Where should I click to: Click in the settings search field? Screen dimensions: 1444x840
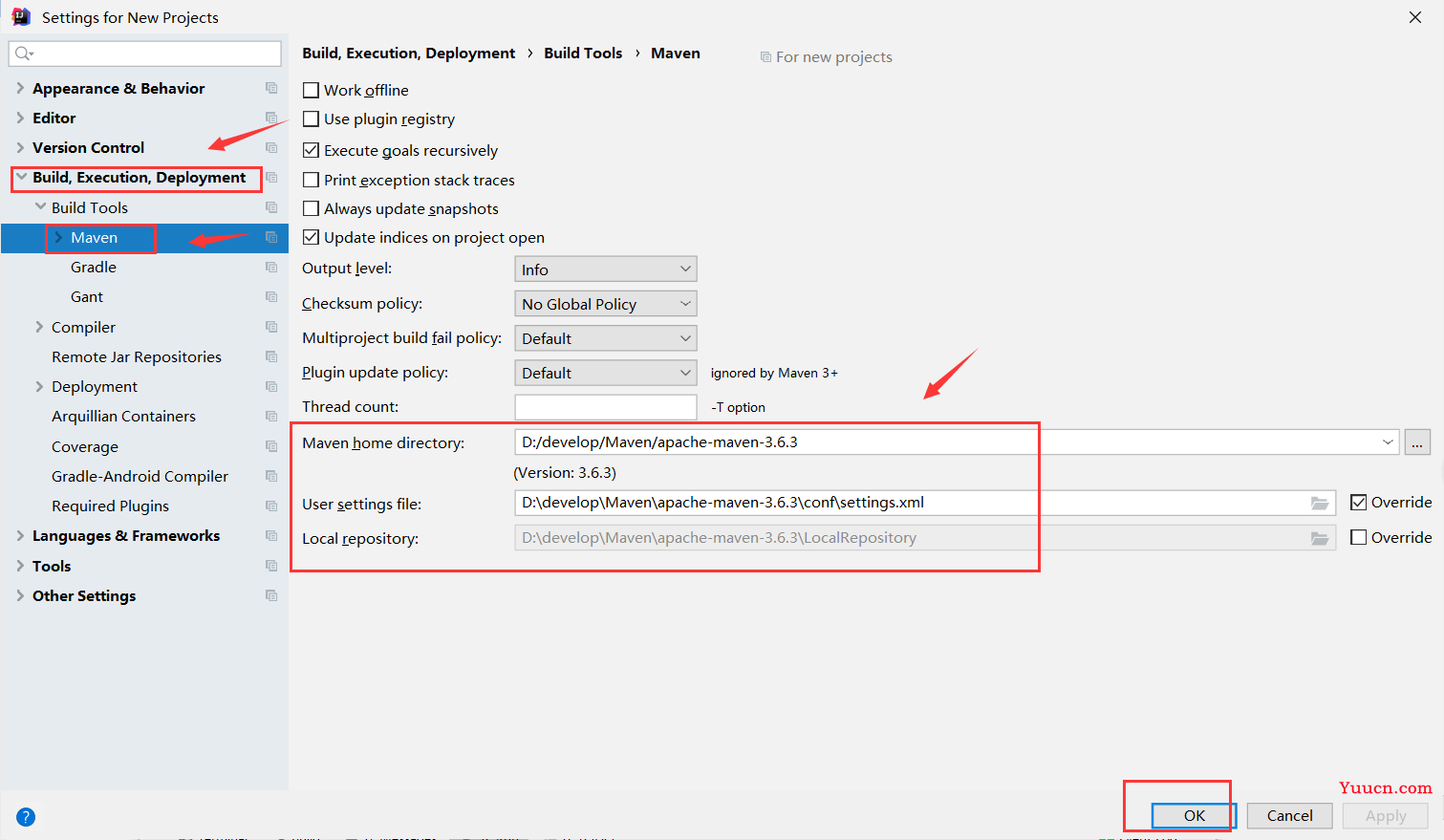[145, 54]
